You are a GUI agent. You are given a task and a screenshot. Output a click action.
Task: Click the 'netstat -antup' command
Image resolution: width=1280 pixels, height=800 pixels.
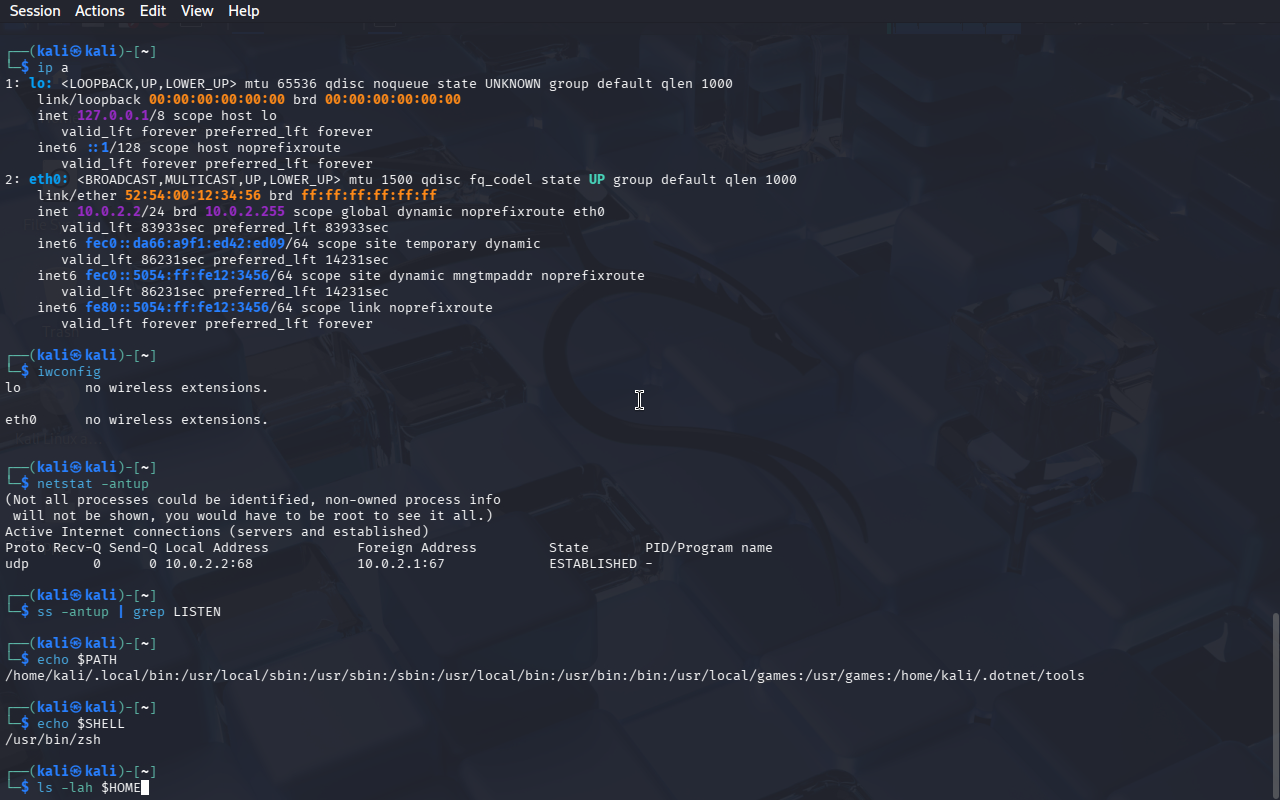(93, 484)
